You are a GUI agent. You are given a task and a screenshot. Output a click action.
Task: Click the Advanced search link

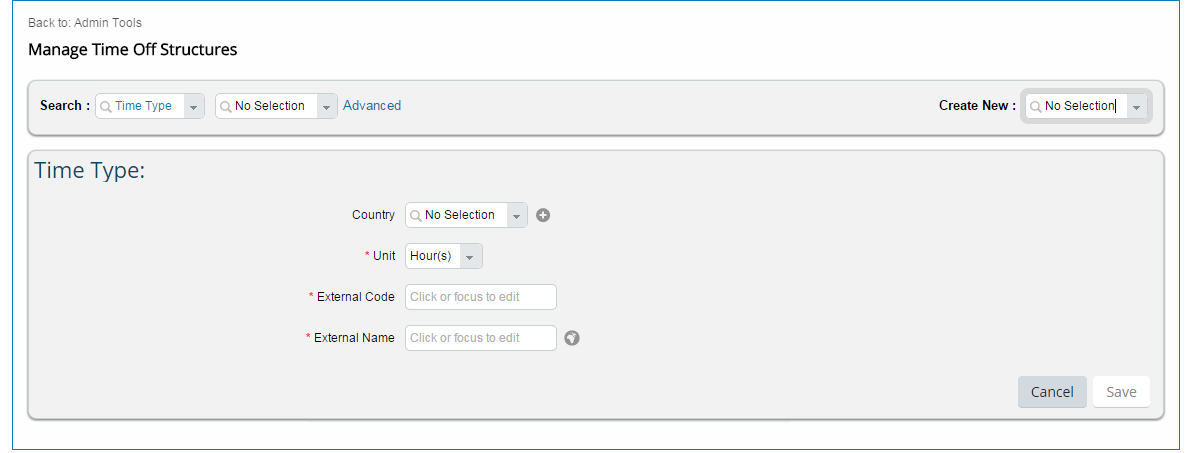(x=372, y=105)
